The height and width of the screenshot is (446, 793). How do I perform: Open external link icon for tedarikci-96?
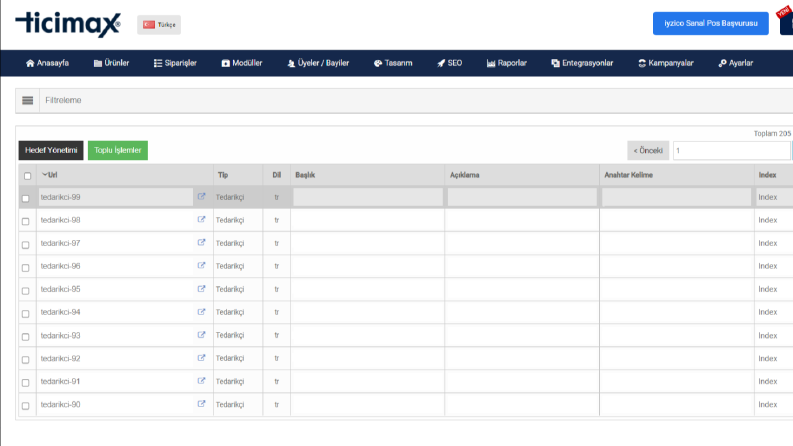[201, 265]
